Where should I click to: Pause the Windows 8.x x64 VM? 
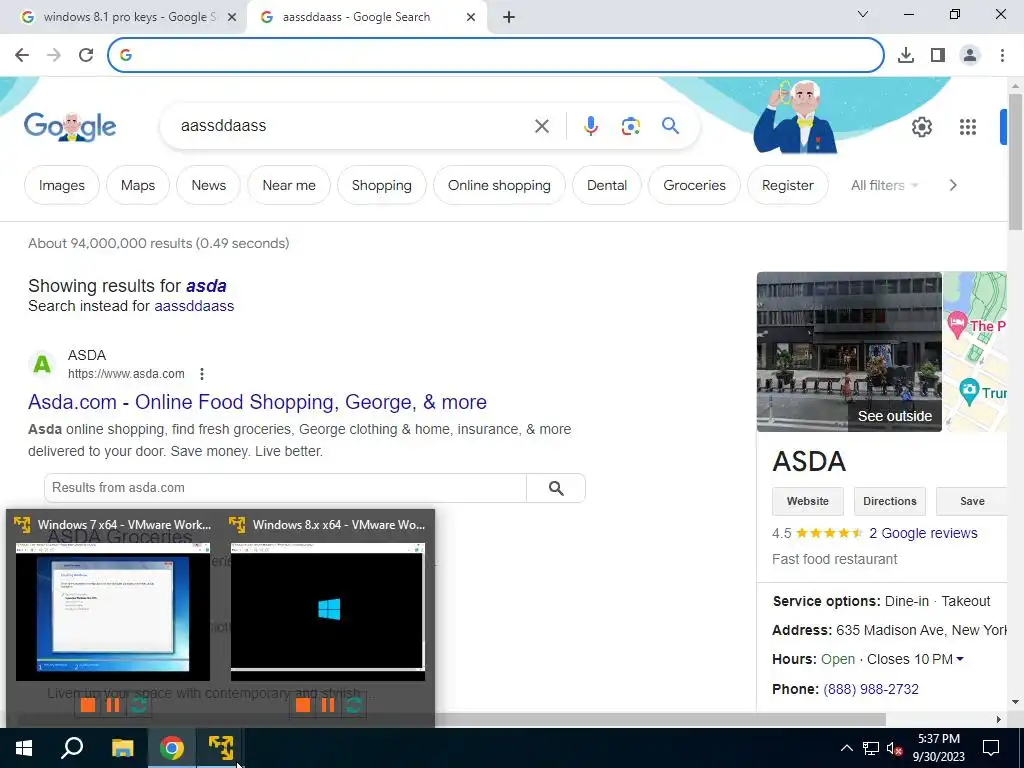click(328, 705)
